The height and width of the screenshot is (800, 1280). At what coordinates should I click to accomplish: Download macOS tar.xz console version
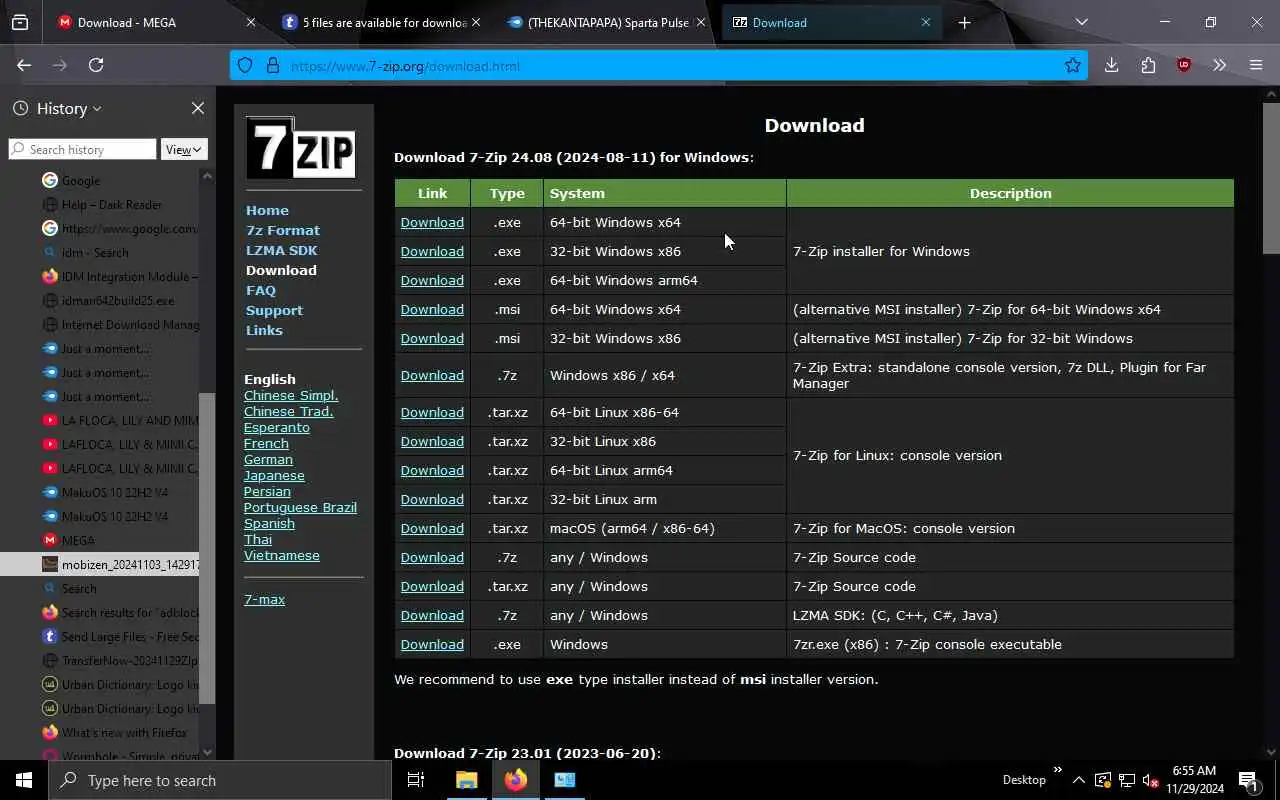tap(432, 528)
